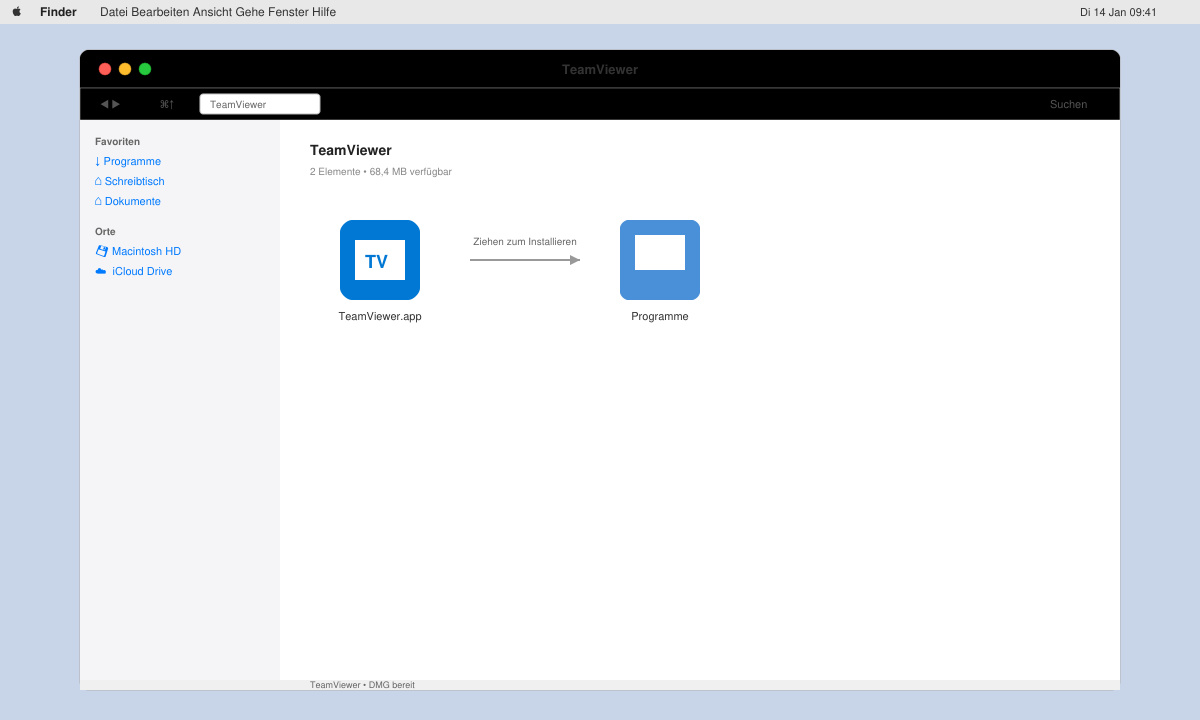The image size is (1200, 720).
Task: Open the Apple menu
Action: tap(16, 12)
